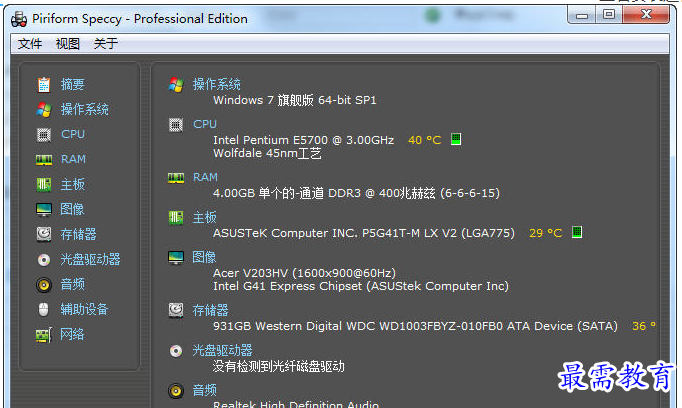The height and width of the screenshot is (408, 682).
Task: Click the Intel G41 Express Chipset line
Action: (x=361, y=286)
